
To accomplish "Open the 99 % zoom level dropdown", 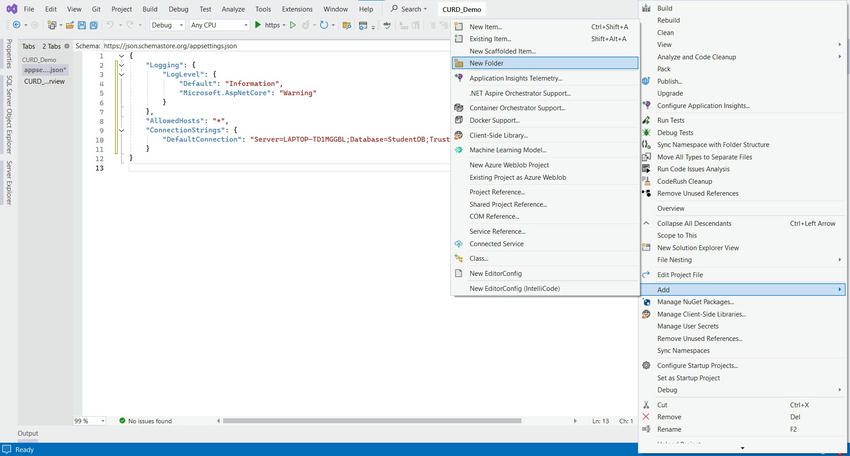I will coord(89,421).
